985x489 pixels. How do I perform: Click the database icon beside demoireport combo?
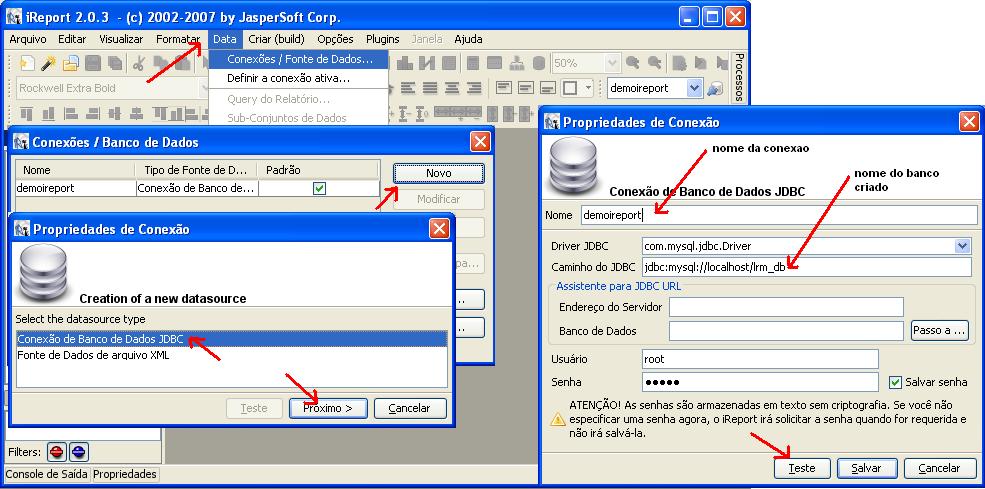714,89
